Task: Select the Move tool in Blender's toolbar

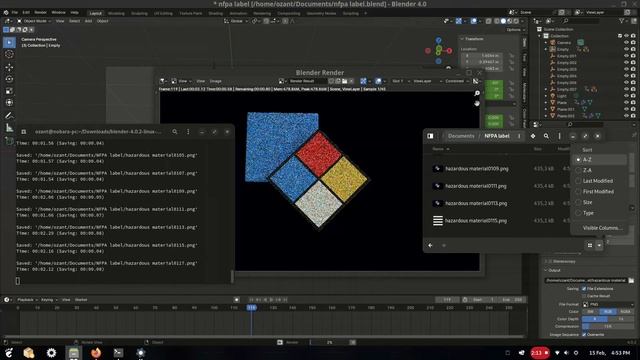Action: point(9,67)
